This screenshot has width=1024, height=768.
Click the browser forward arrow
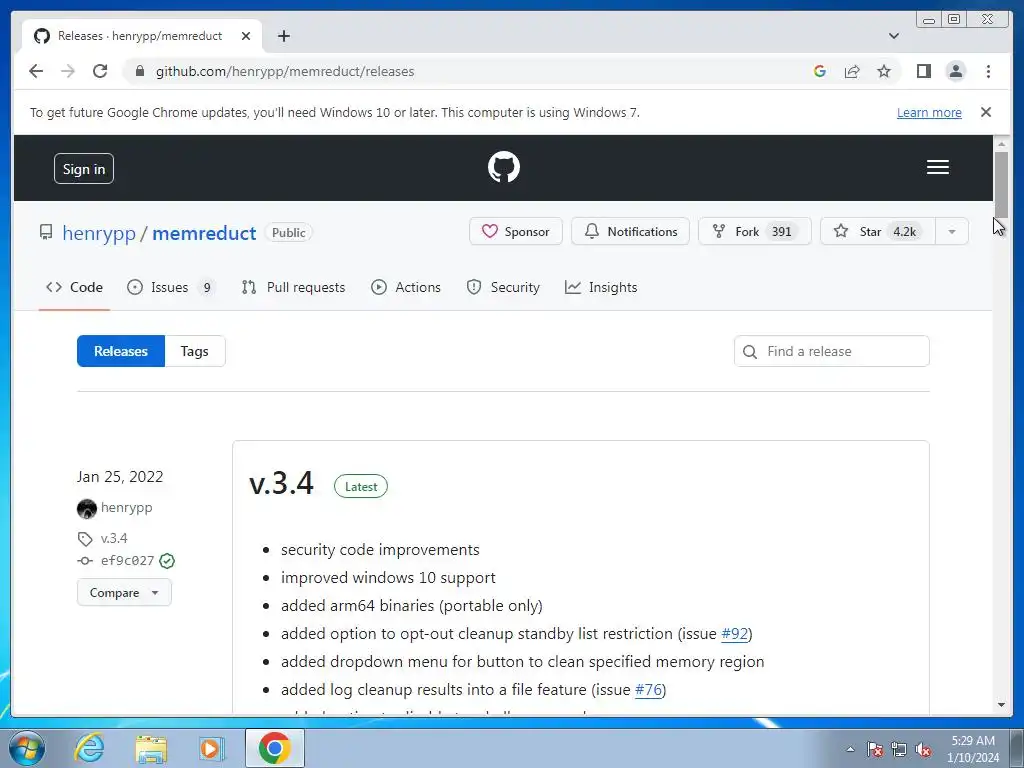tap(68, 71)
